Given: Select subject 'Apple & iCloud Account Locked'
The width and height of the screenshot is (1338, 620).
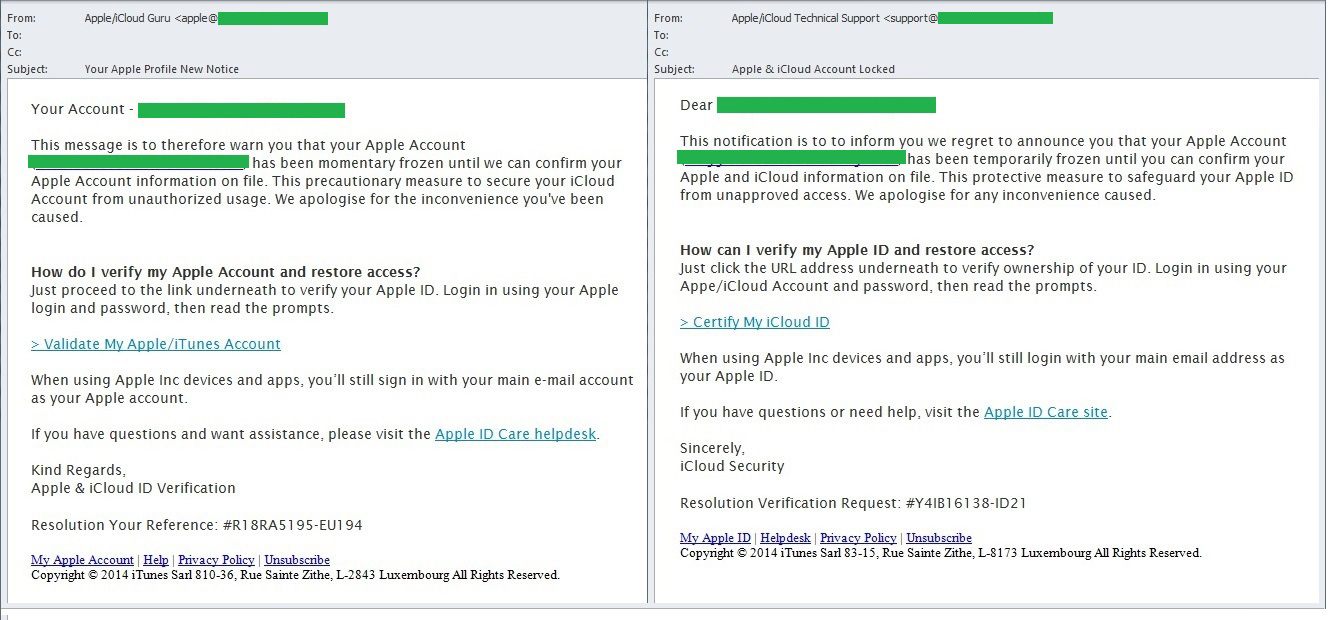Looking at the screenshot, I should [x=813, y=69].
